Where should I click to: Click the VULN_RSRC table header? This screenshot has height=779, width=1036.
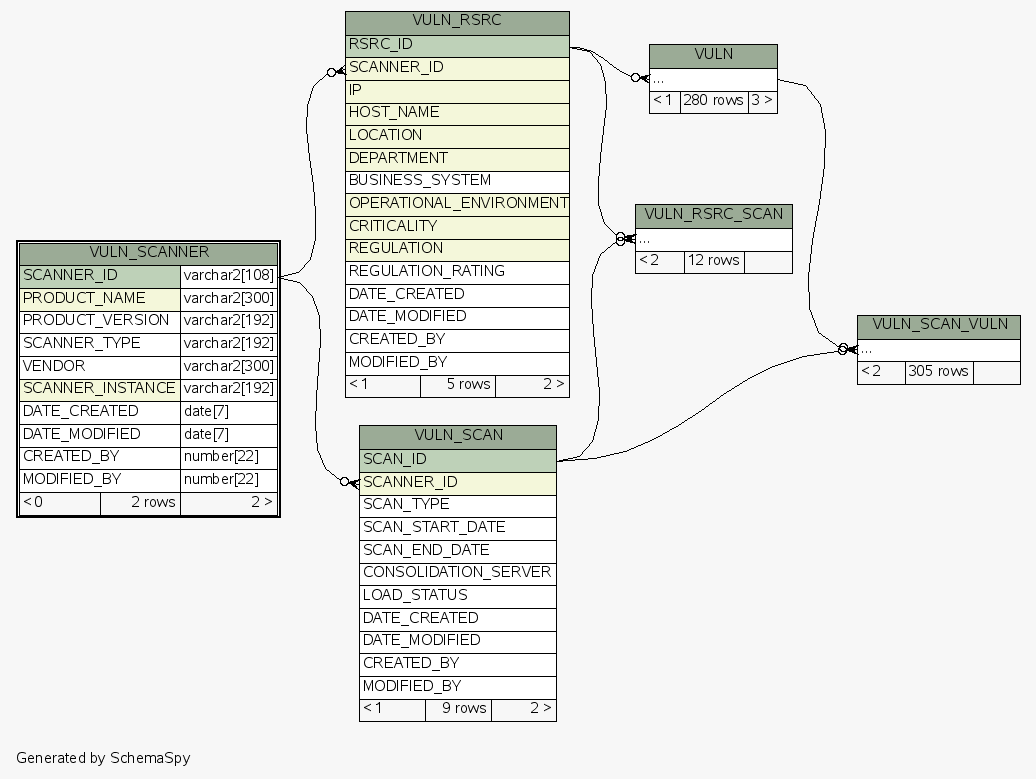(x=457, y=20)
